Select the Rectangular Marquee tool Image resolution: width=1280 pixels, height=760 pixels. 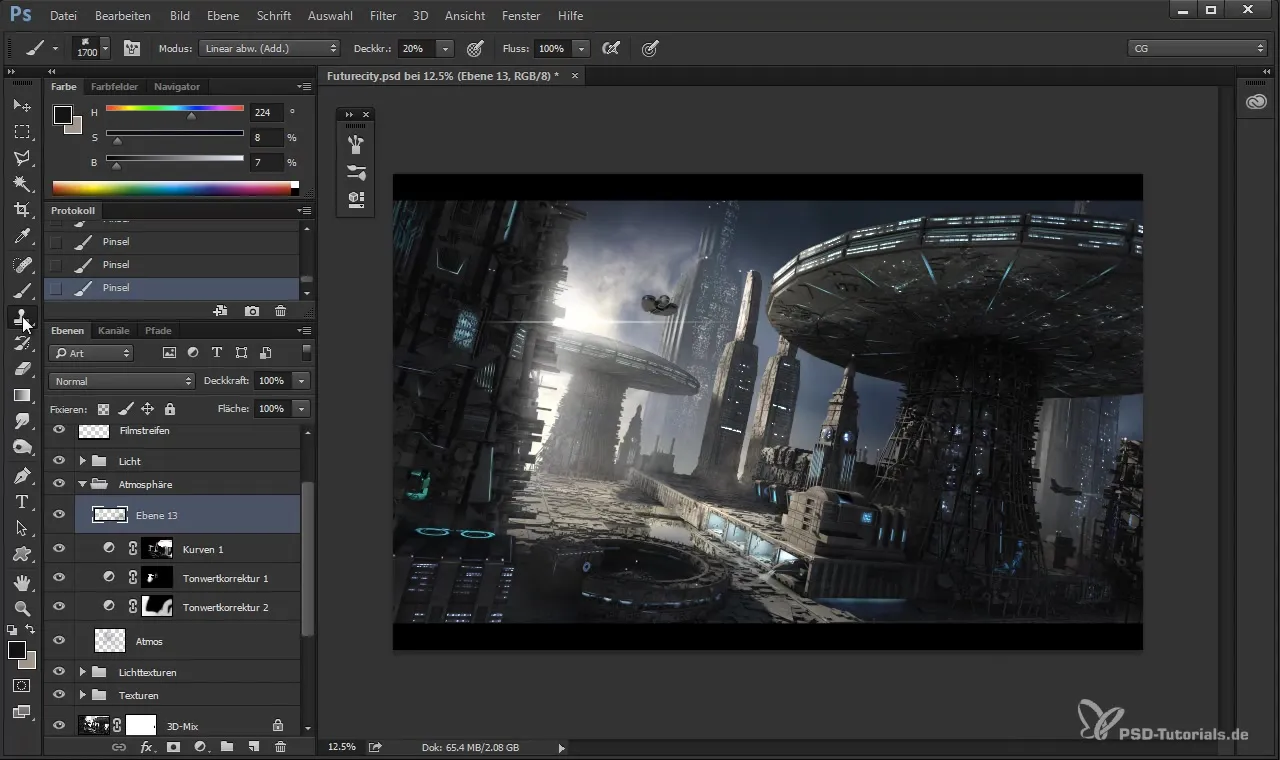[22, 132]
